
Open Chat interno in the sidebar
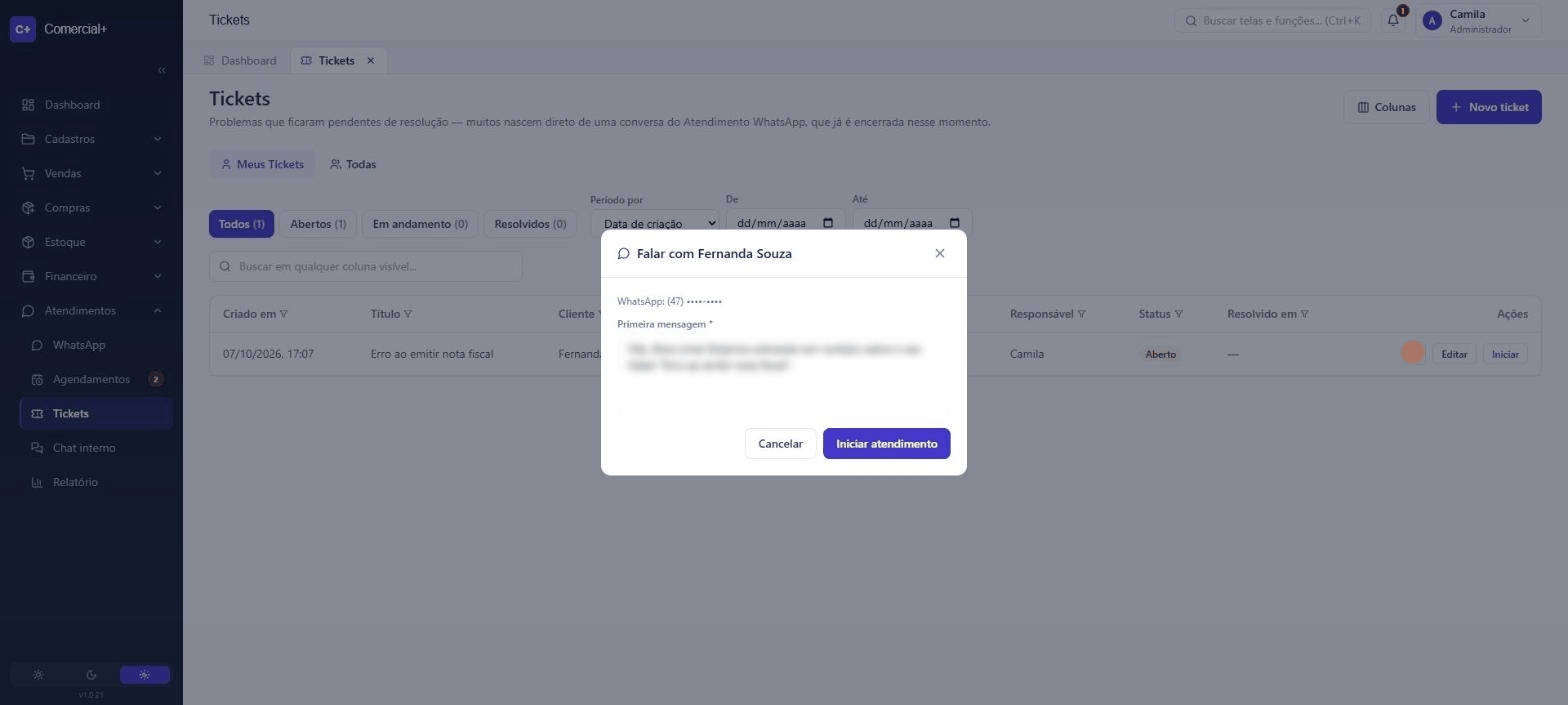pos(95,448)
